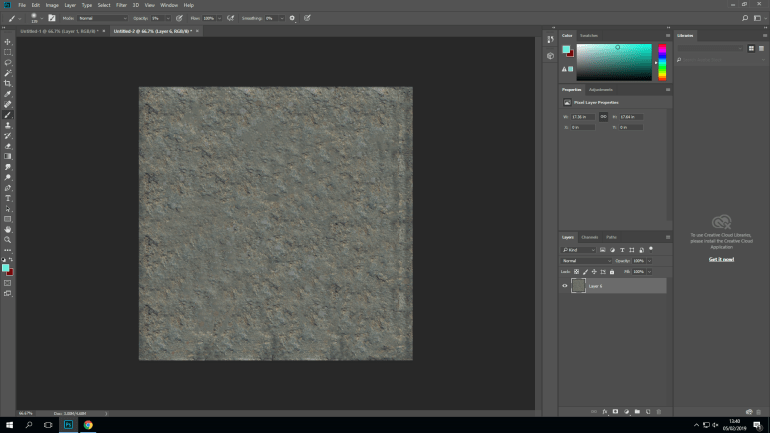Switch to the Swatches tab
The width and height of the screenshot is (770, 433).
589,35
